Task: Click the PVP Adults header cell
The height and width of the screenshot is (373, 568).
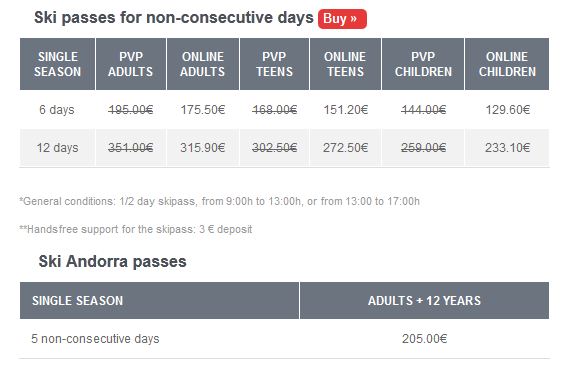Action: click(131, 64)
